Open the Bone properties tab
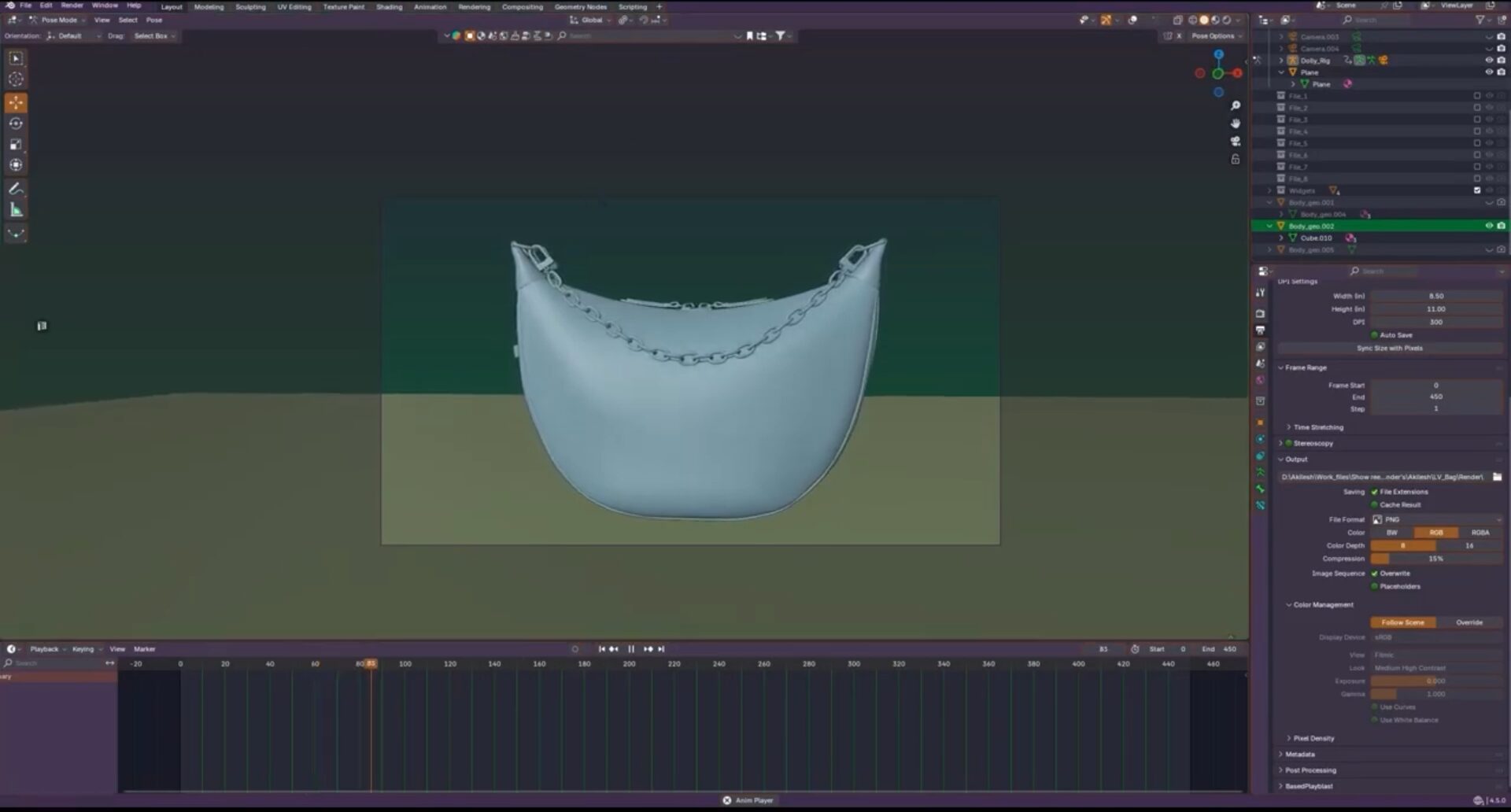Image resolution: width=1511 pixels, height=812 pixels. coord(1261,489)
